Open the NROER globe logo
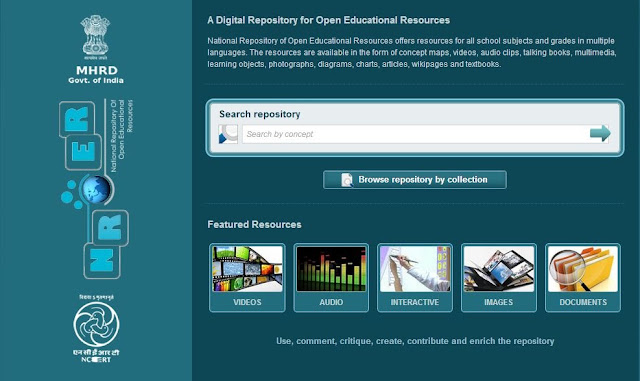The width and height of the screenshot is (640, 381). pos(96,189)
